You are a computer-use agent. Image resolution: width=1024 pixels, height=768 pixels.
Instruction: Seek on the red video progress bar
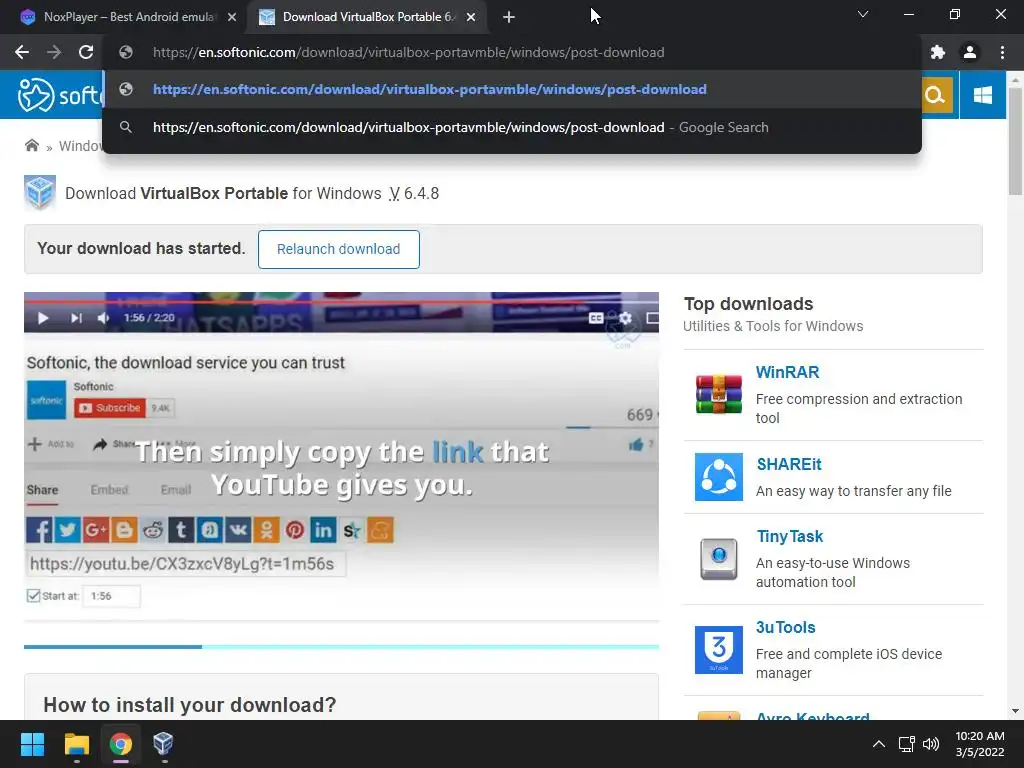(341, 302)
